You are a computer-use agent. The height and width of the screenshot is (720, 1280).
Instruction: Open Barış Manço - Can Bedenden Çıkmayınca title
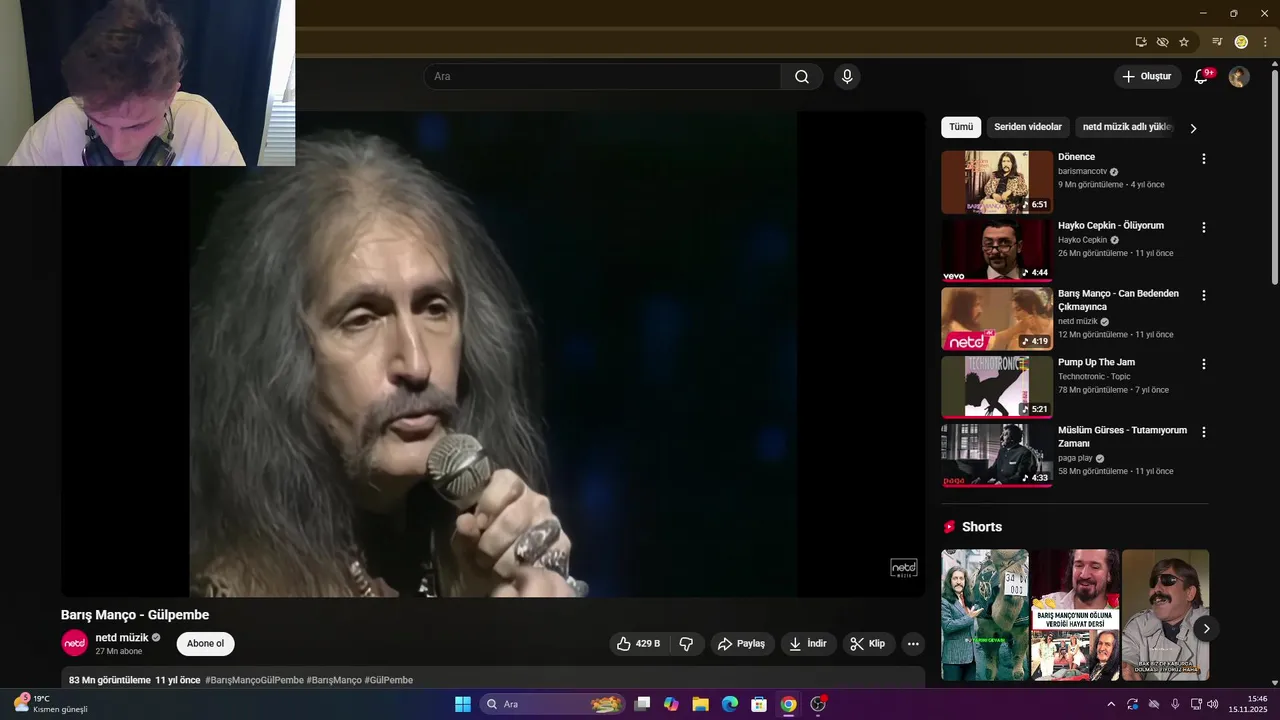tap(1118, 300)
